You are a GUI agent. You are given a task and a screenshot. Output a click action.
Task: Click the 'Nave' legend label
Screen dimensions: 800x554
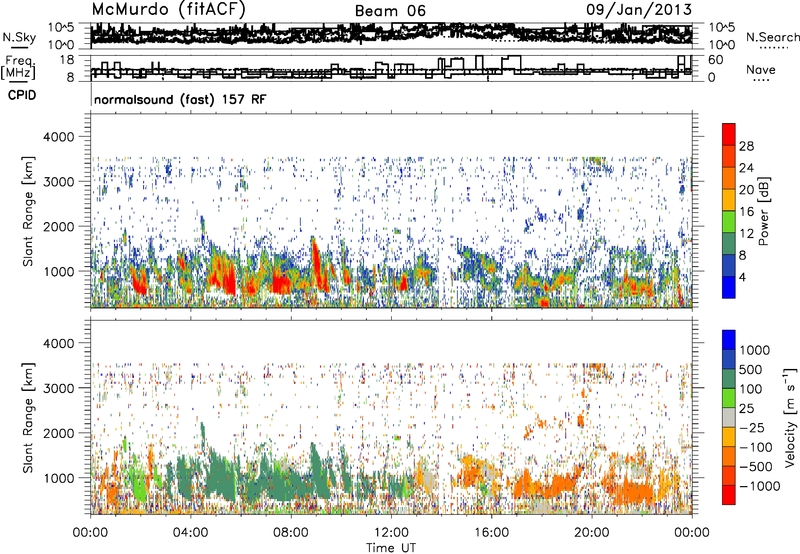click(x=760, y=69)
